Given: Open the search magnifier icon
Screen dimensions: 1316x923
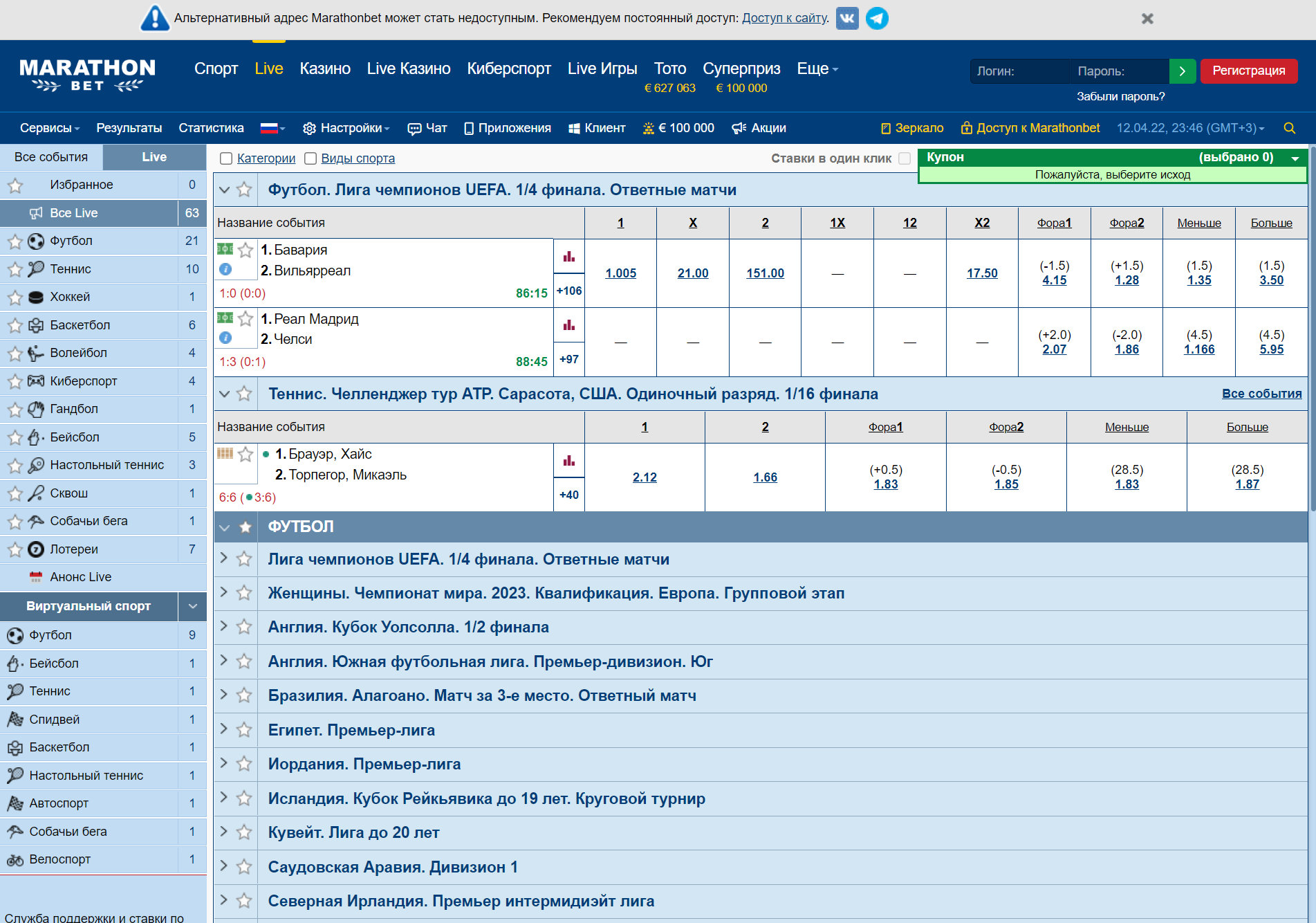Looking at the screenshot, I should (1289, 128).
